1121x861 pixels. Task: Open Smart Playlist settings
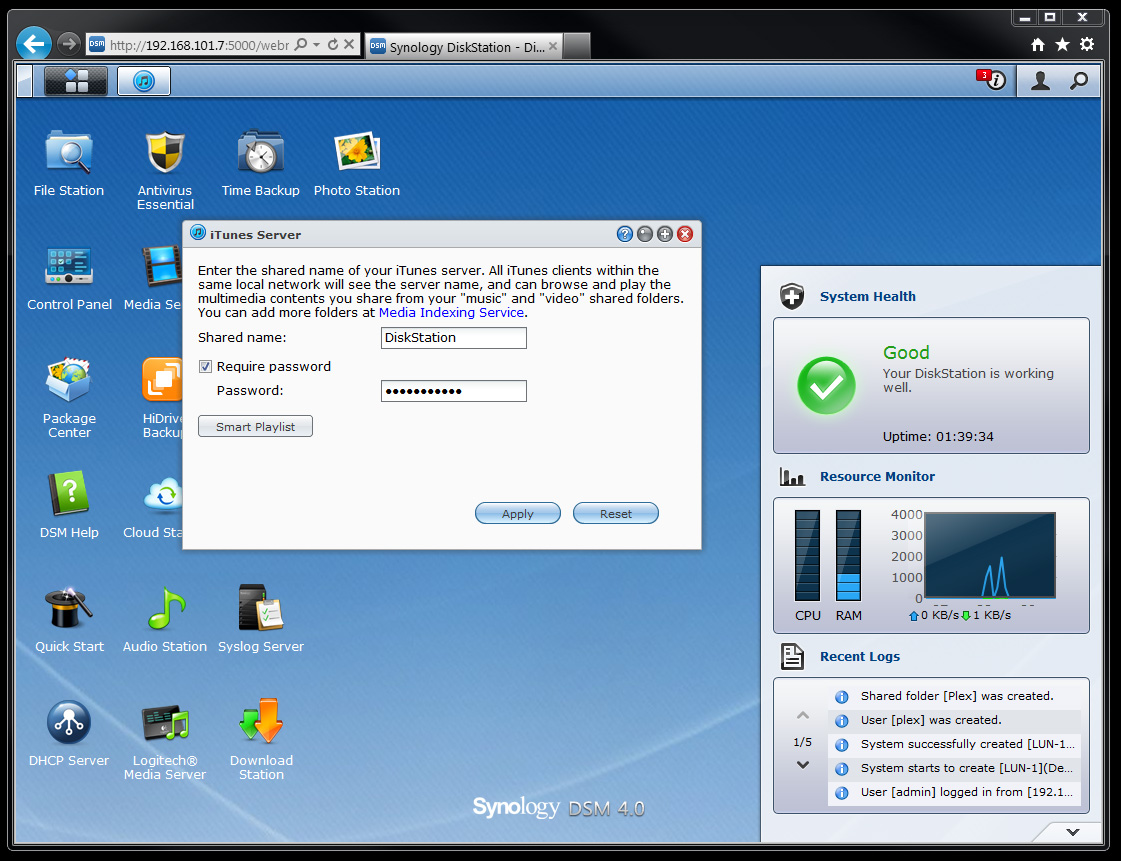(x=255, y=426)
